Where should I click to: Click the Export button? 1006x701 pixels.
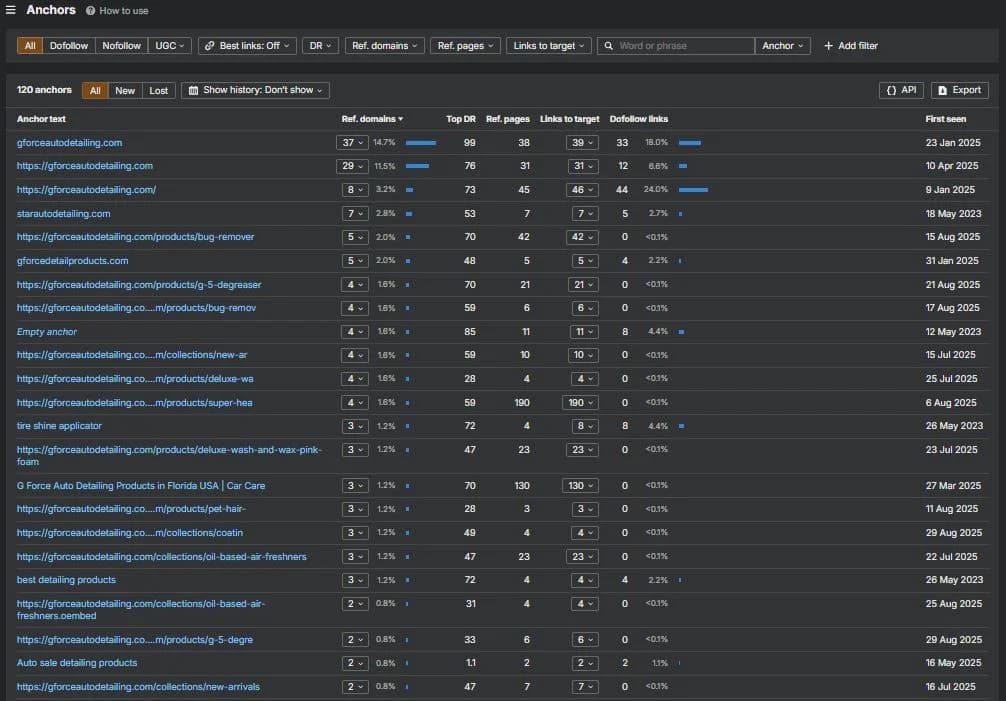959,90
